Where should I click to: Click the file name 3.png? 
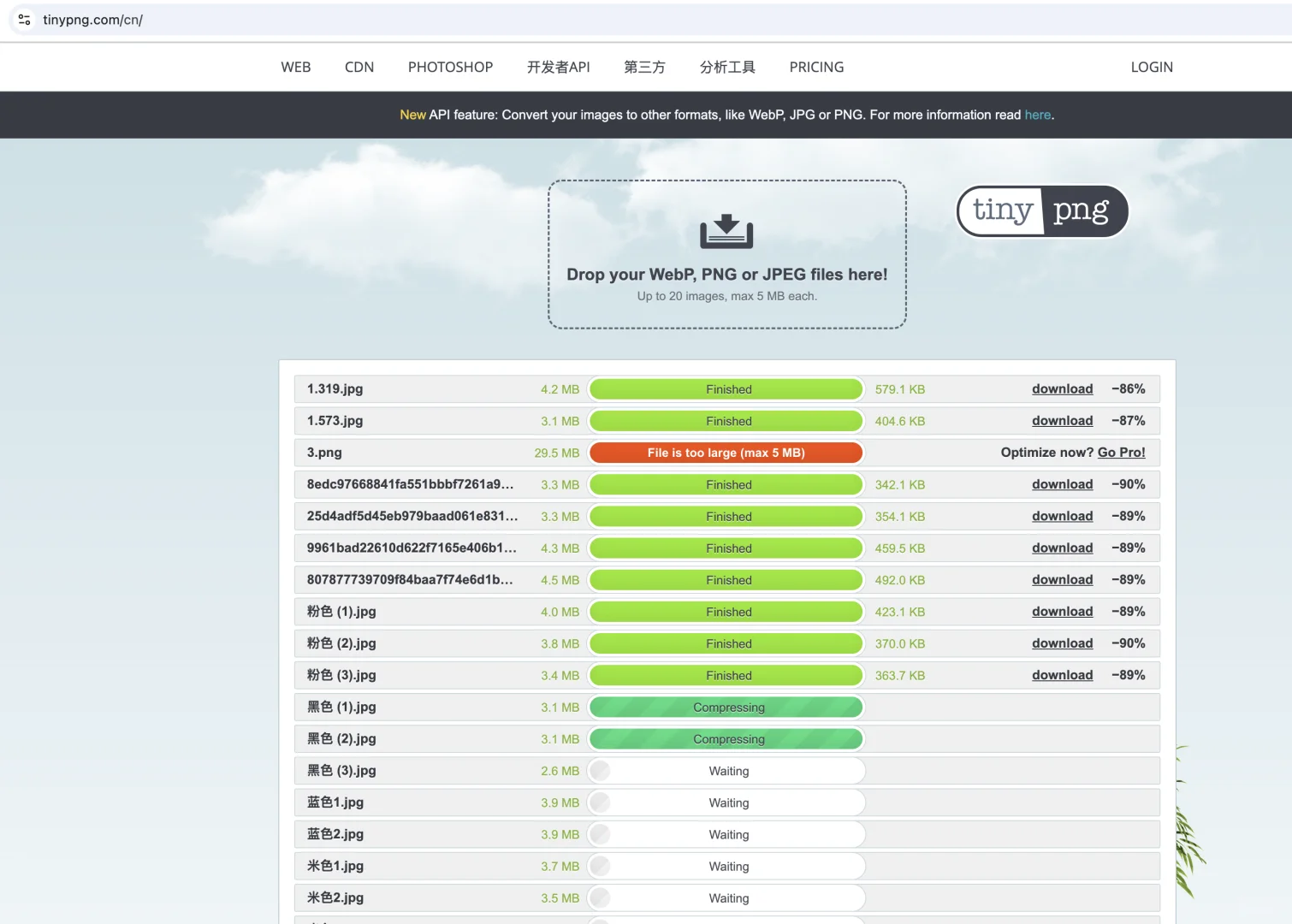[x=324, y=452]
